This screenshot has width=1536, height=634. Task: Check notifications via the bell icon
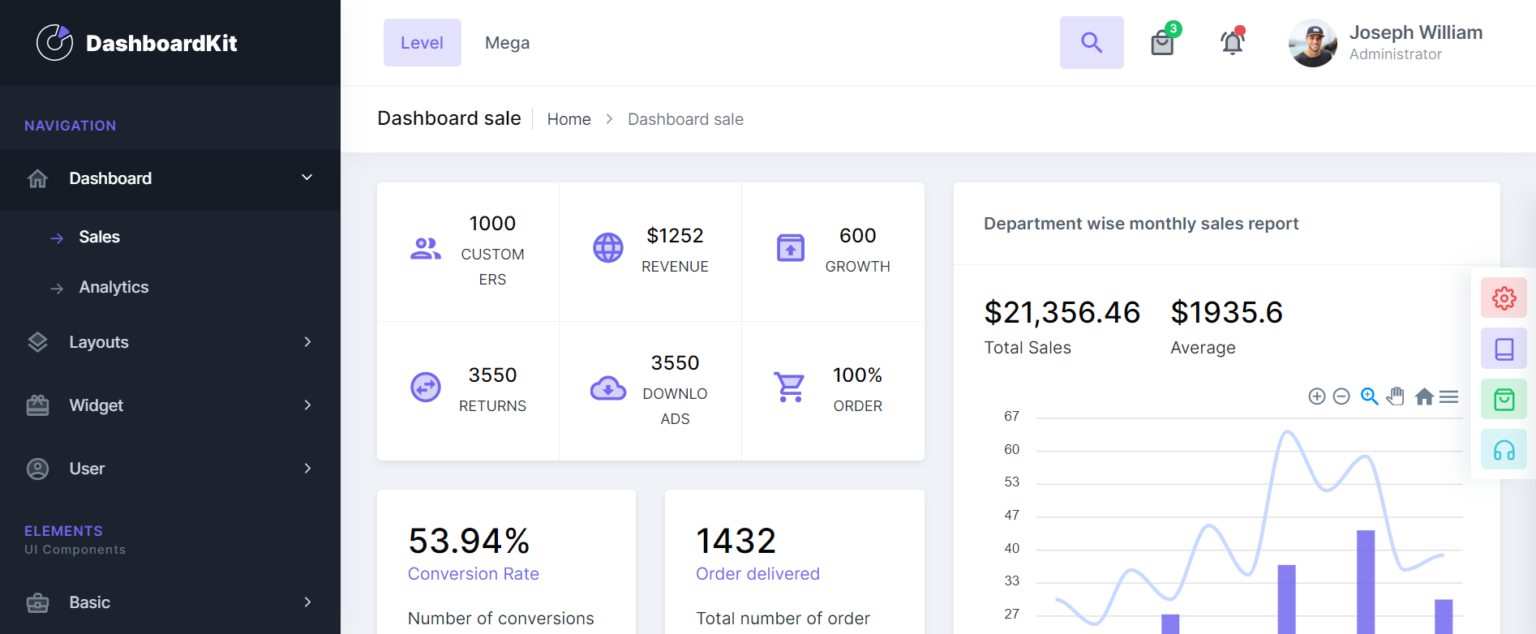pos(1231,42)
